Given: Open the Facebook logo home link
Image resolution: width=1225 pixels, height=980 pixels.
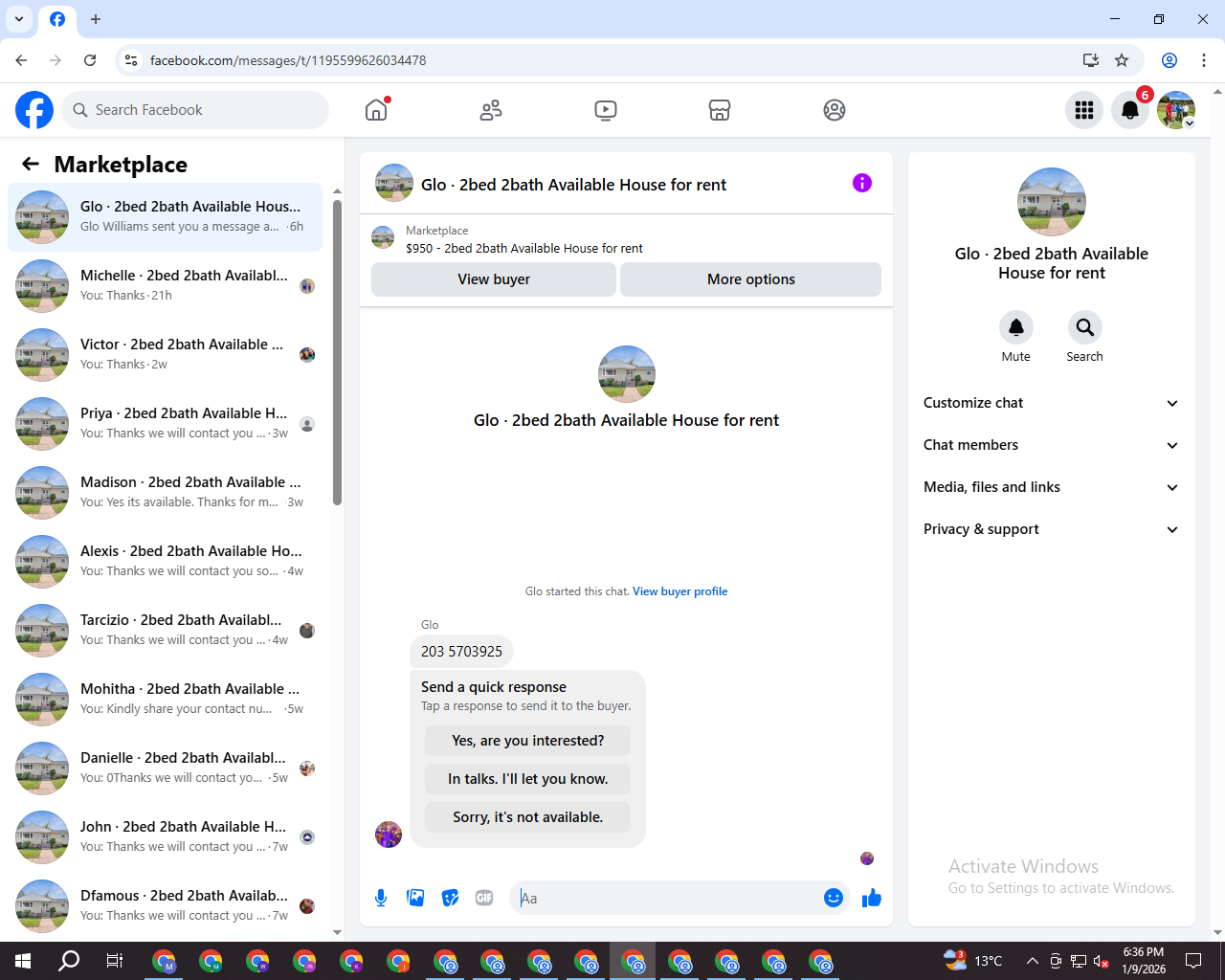Looking at the screenshot, I should [x=34, y=110].
